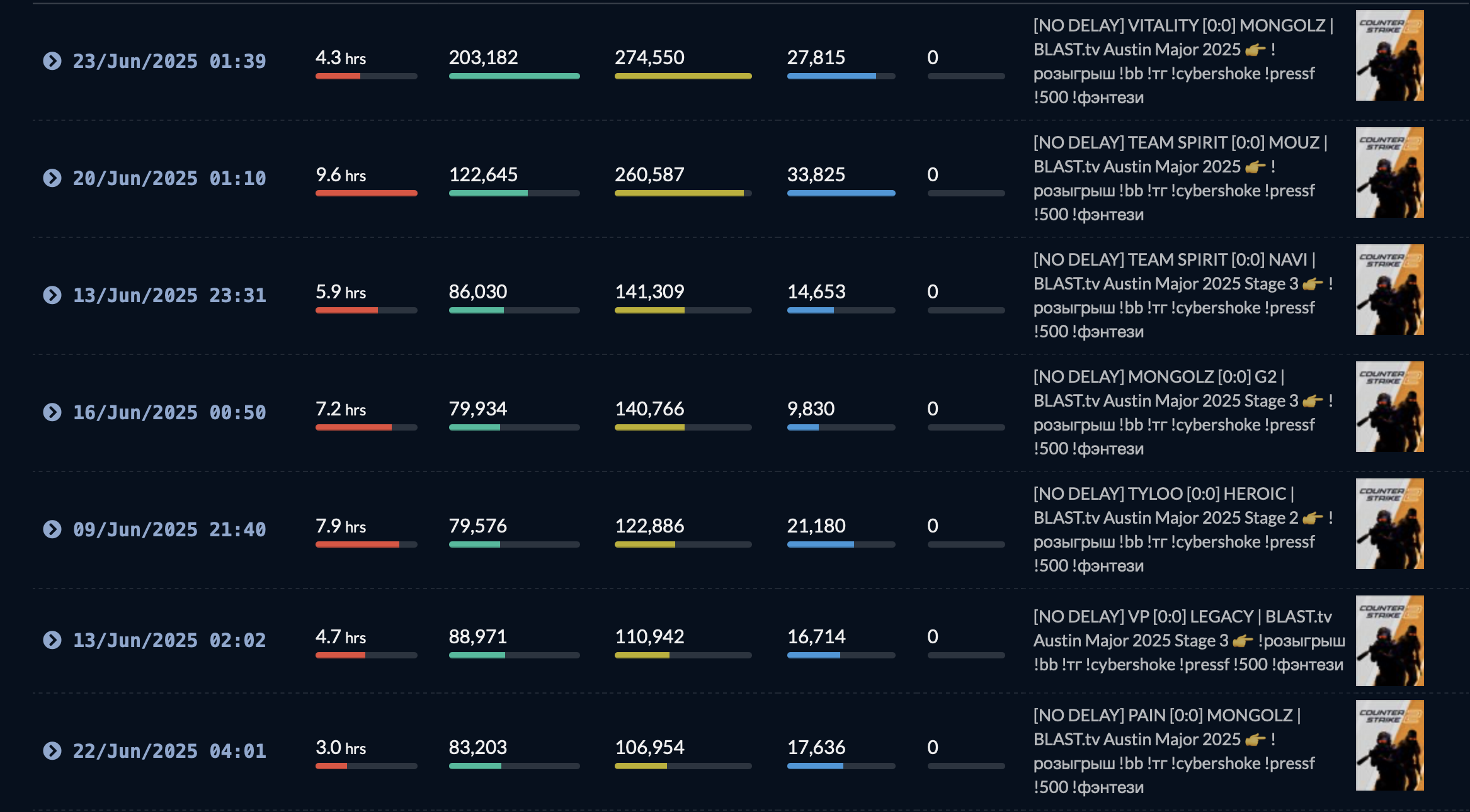The image size is (1470, 812).
Task: Click arrow icon beside 13/Jun/2025 23:31
Action: (52, 295)
